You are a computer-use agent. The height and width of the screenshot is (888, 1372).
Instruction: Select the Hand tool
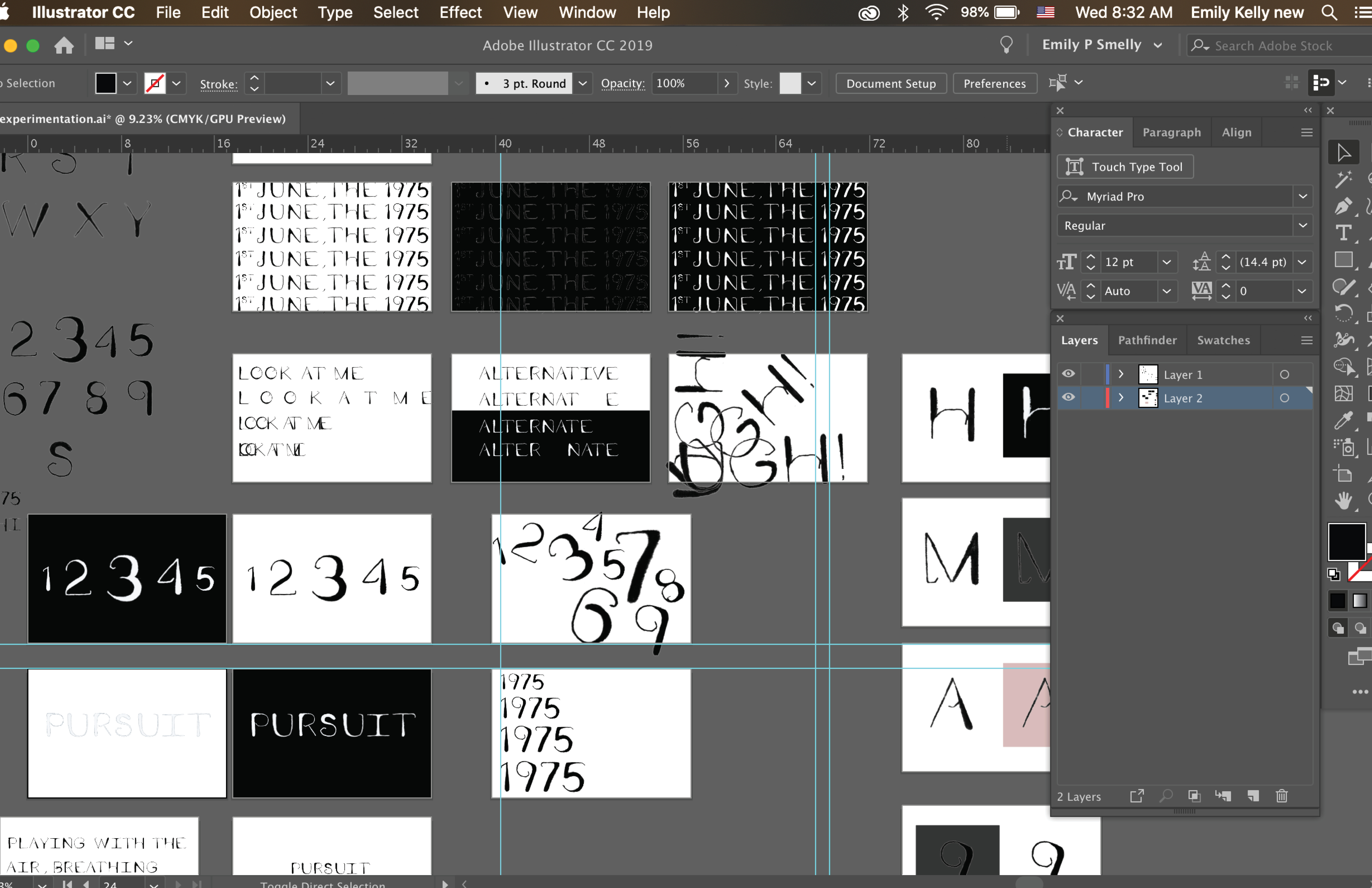(1344, 501)
